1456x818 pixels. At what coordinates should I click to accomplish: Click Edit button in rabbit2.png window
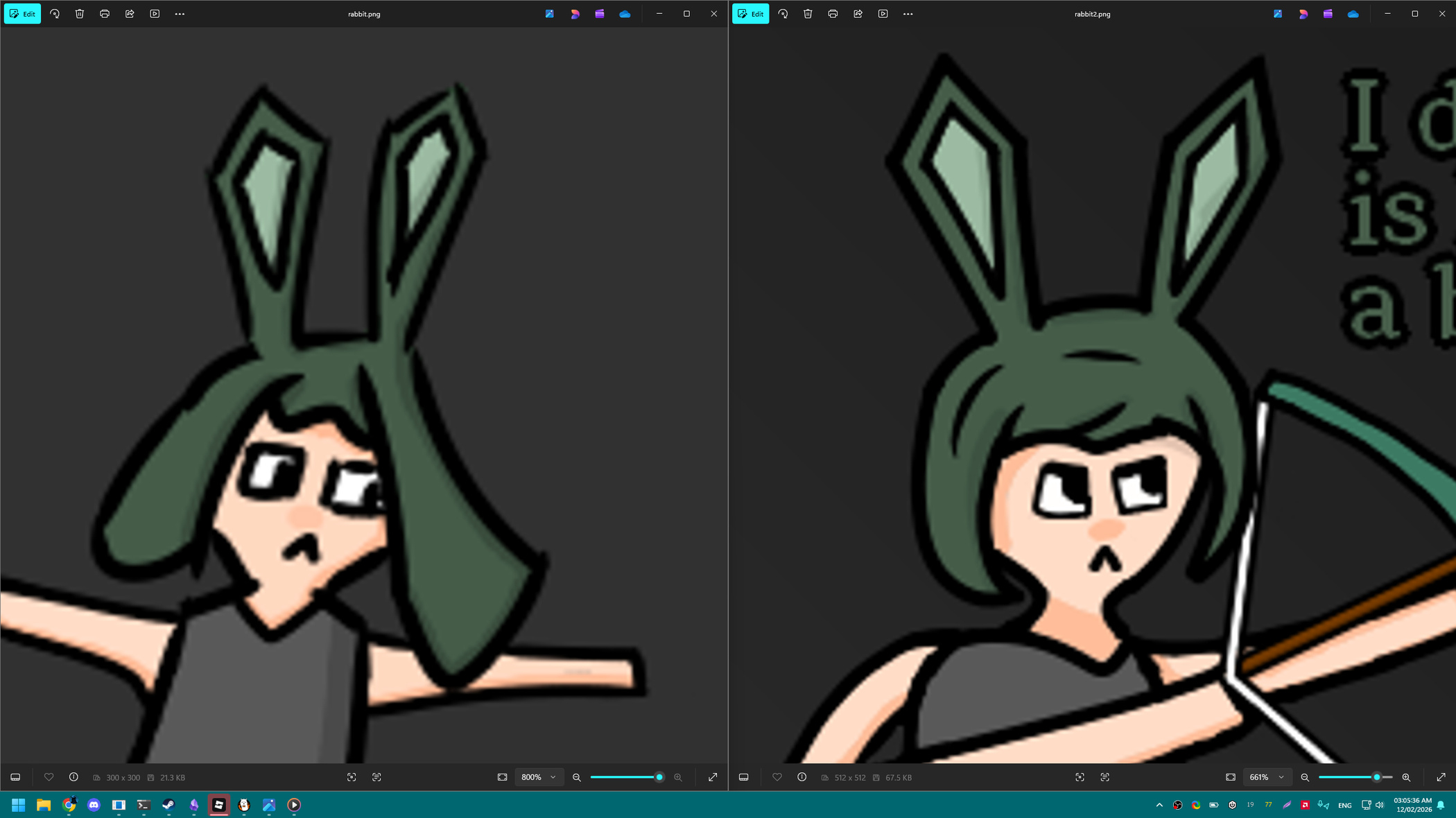750,14
